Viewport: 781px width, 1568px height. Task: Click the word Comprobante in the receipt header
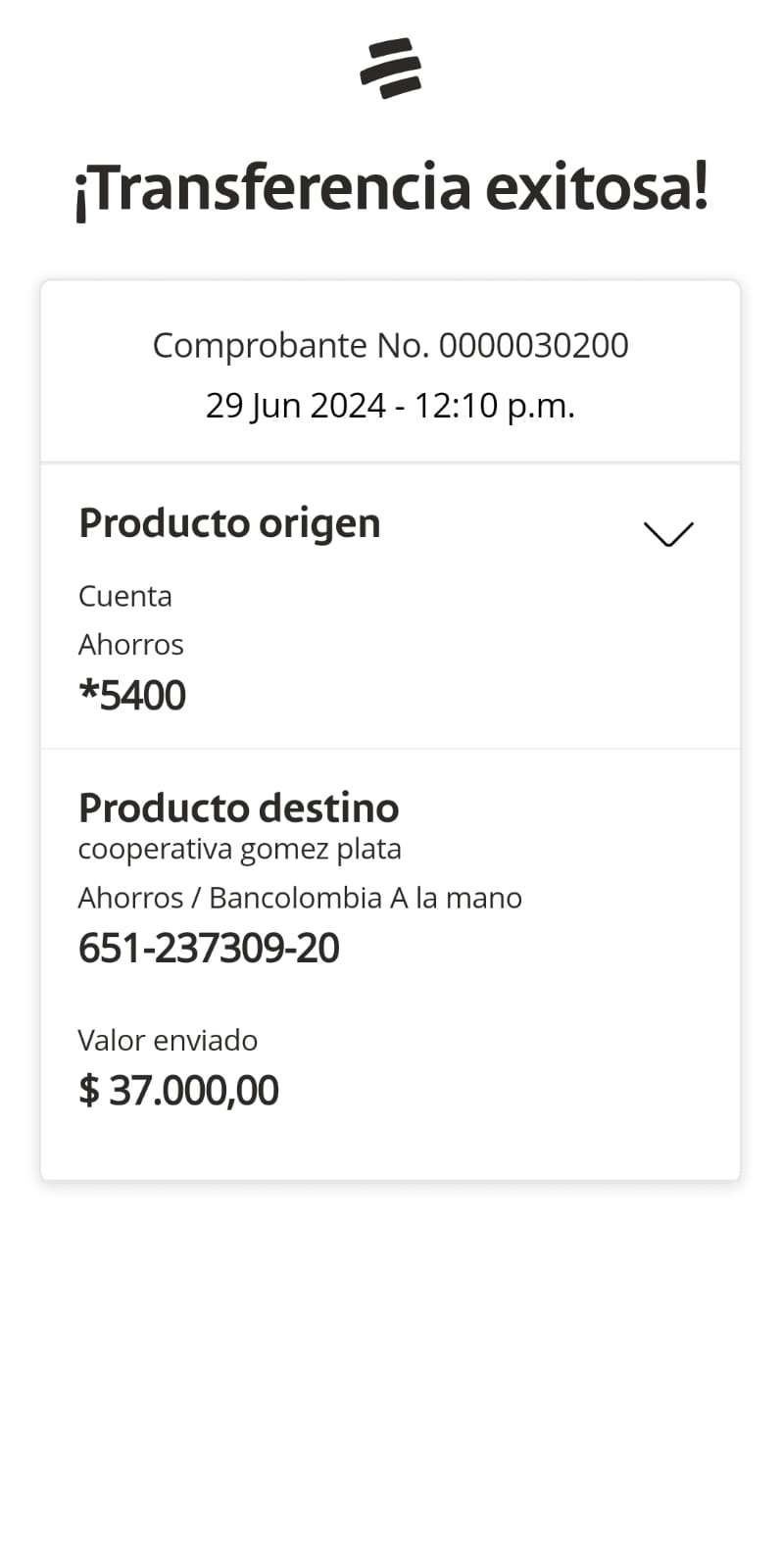point(260,345)
